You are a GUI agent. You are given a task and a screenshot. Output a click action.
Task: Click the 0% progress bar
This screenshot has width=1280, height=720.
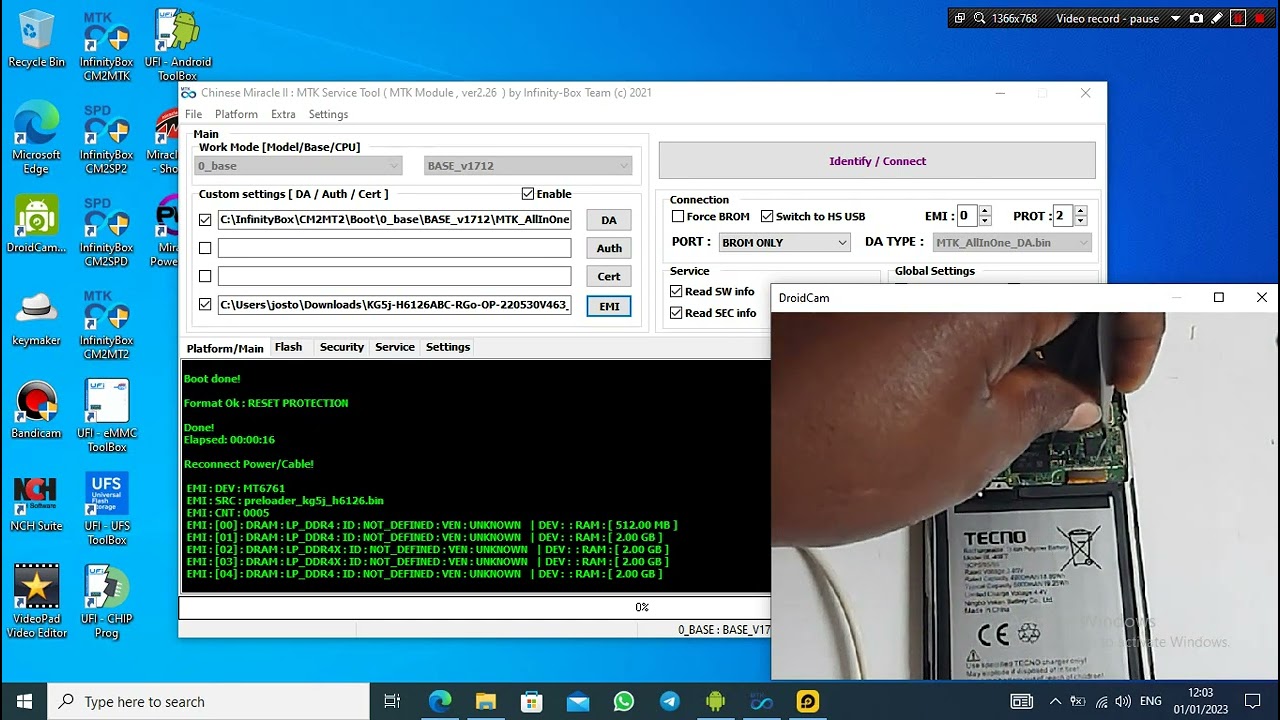coord(475,607)
